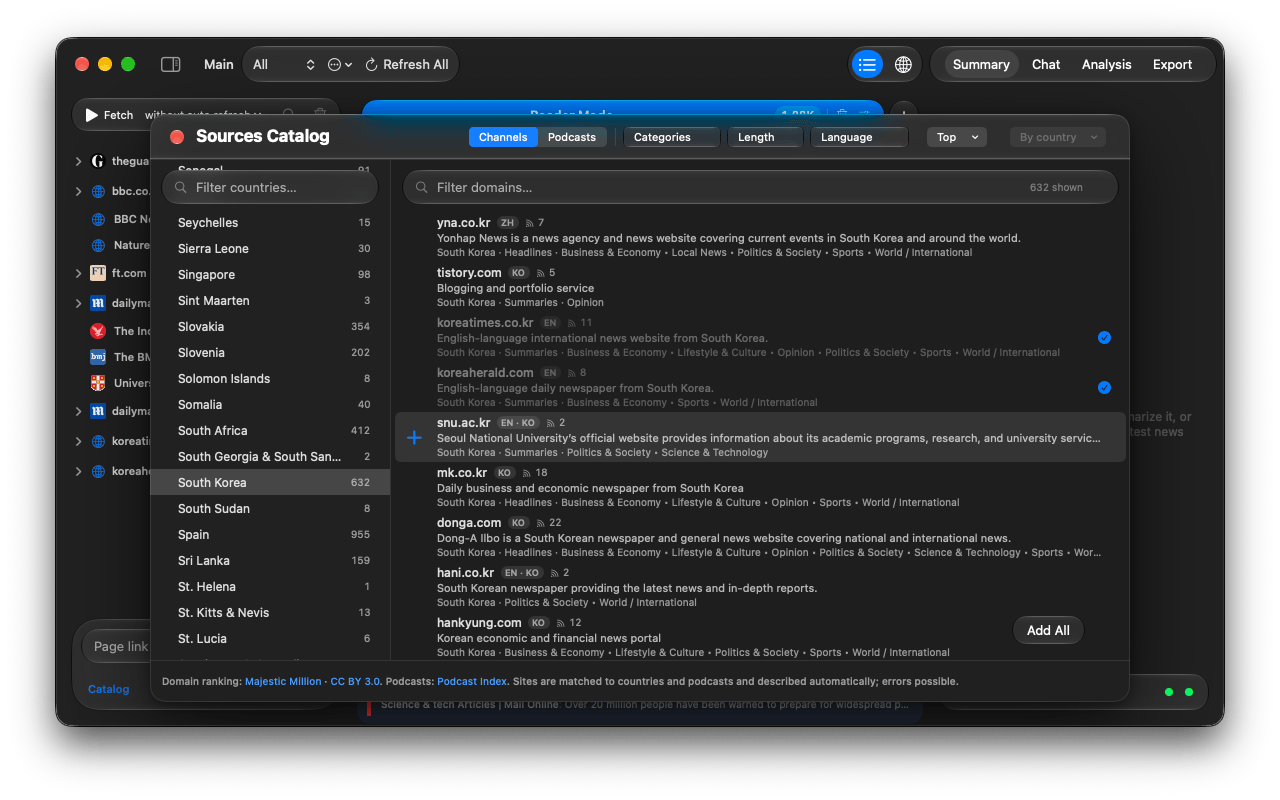This screenshot has height=800, width=1280.
Task: Expand the bbc.co feed row
Action: [x=79, y=191]
